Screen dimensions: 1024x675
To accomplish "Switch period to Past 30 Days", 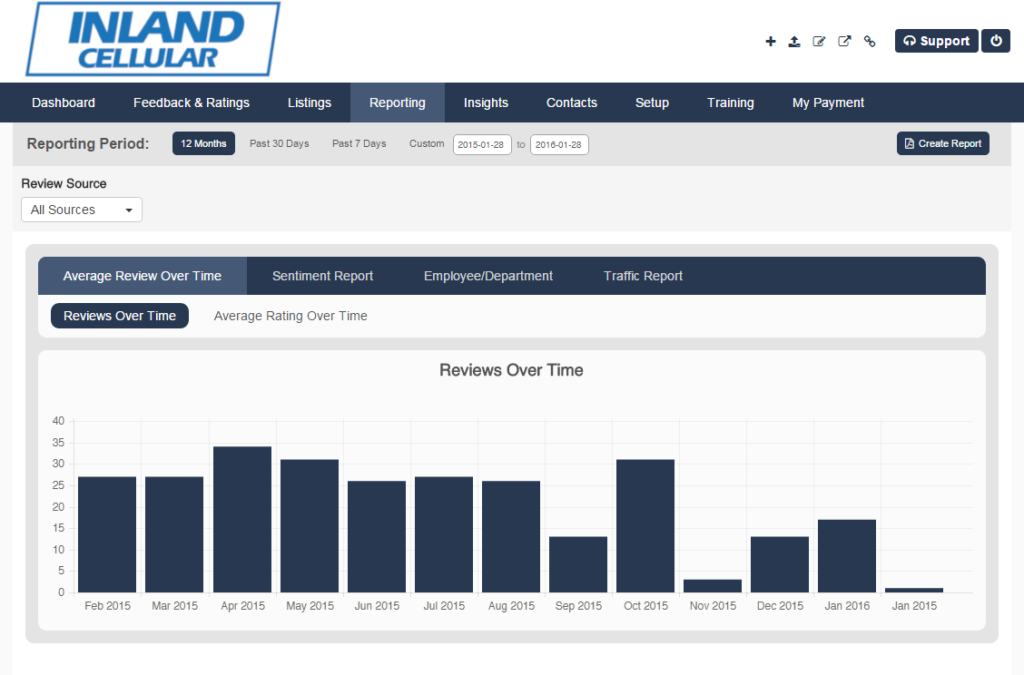I will pos(279,144).
